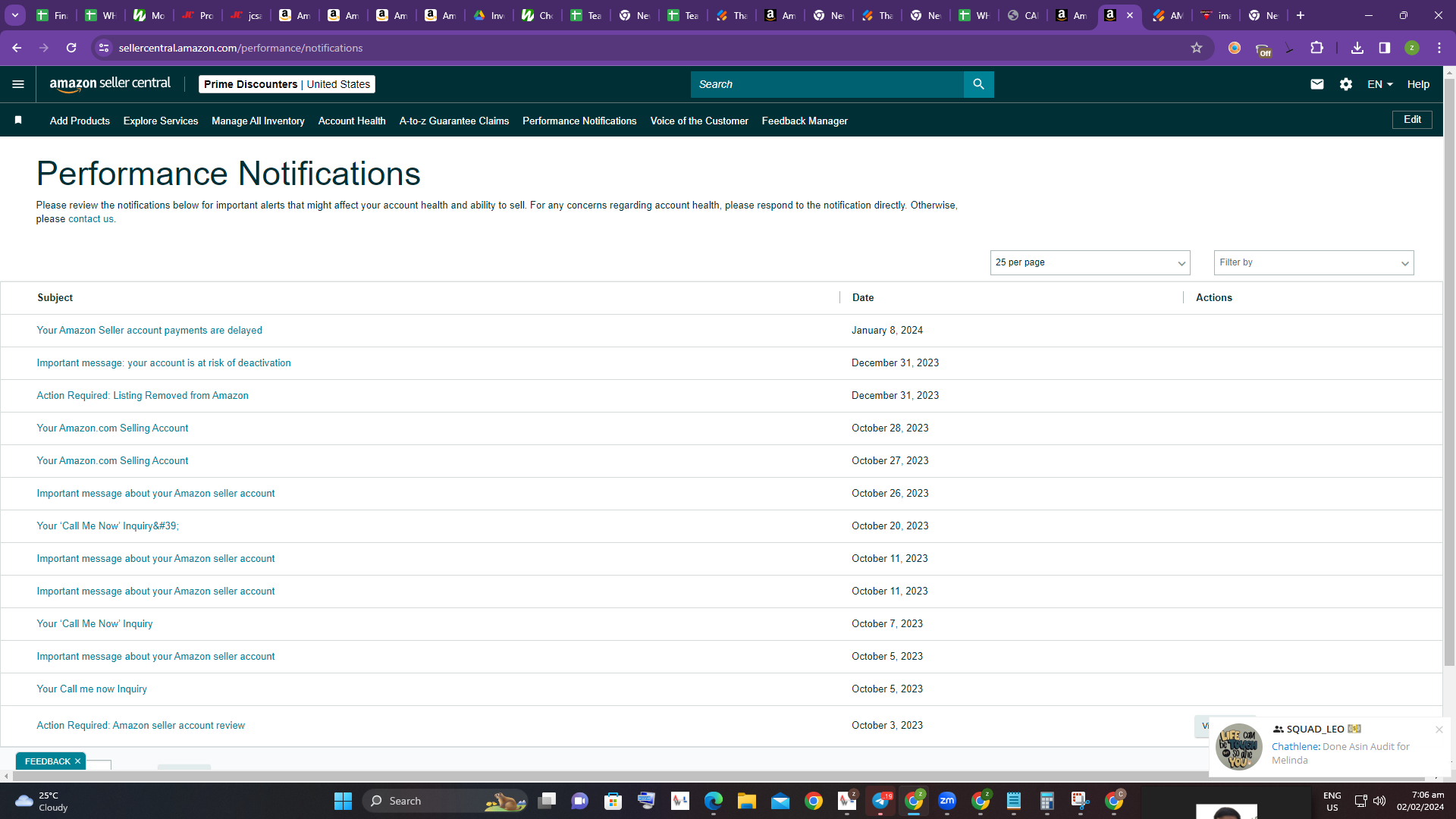The height and width of the screenshot is (819, 1456).
Task: Open the Seller Central hamburger menu
Action: (x=18, y=84)
